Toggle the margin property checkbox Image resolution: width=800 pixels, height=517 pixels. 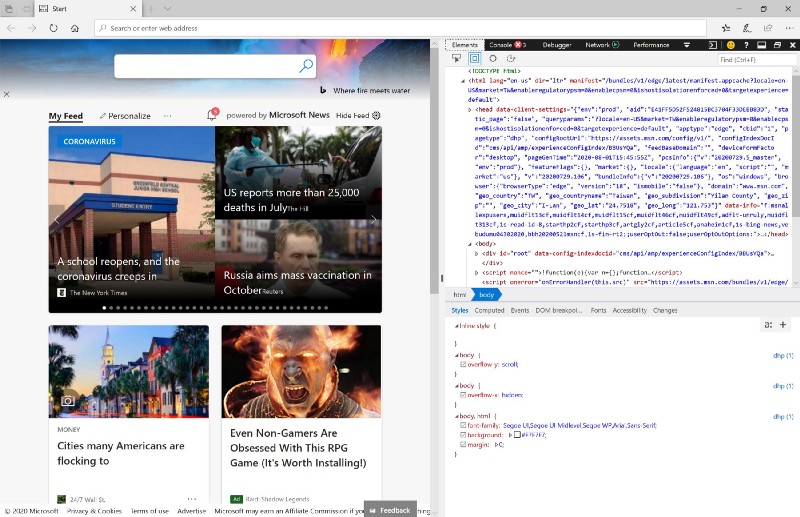tap(463, 444)
